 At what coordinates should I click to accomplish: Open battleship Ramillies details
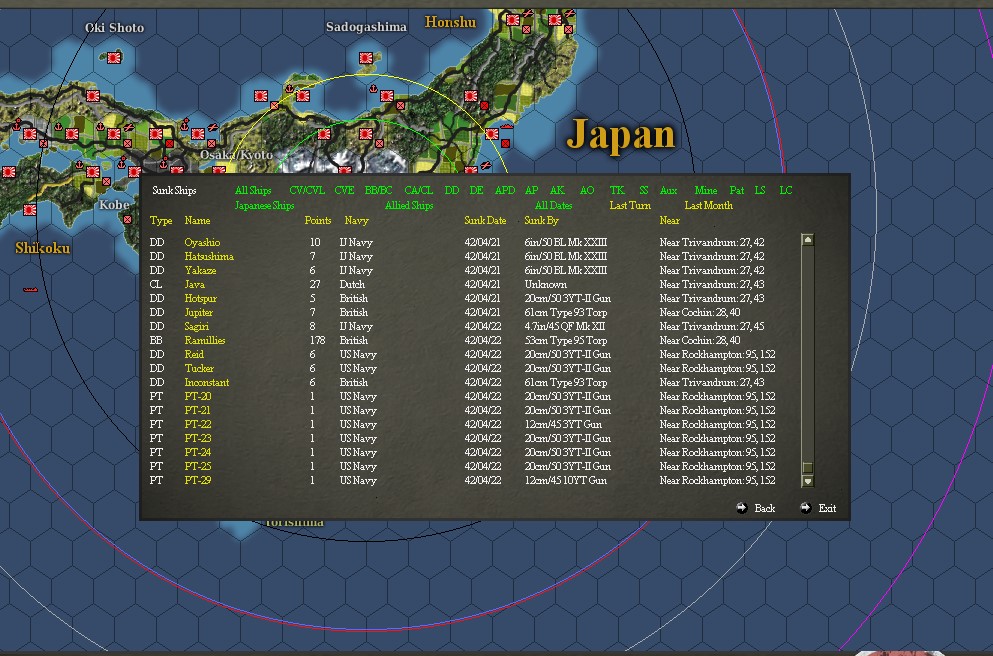205,340
